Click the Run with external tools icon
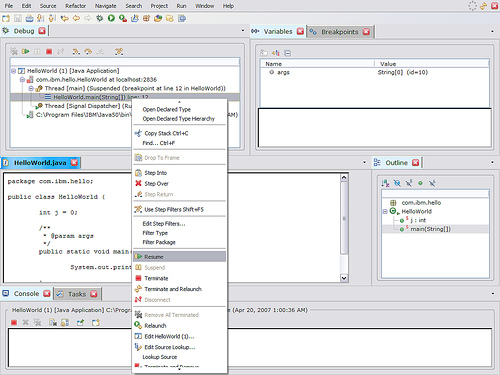 click(x=123, y=18)
